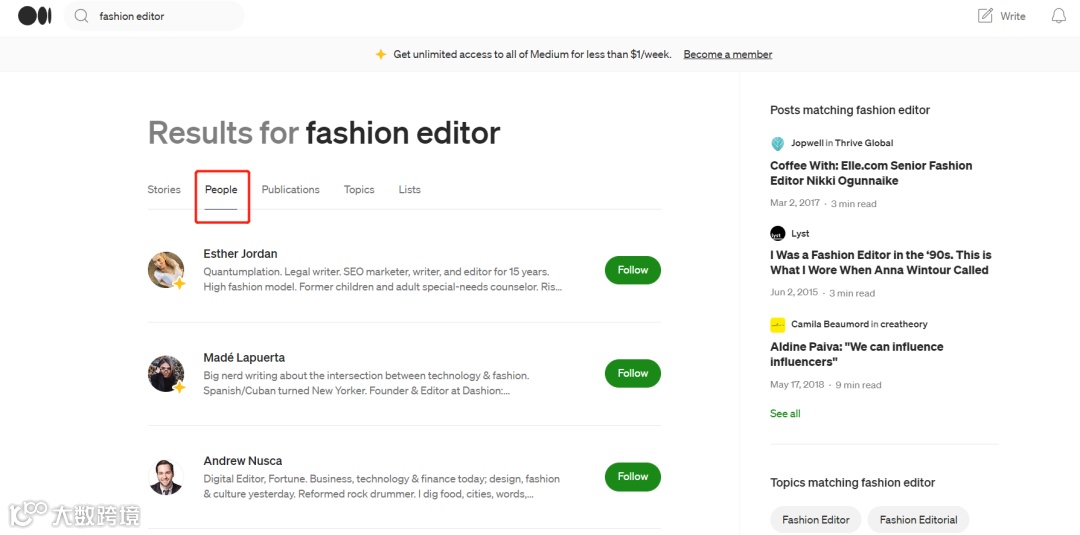Open the notifications bell
This screenshot has width=1080, height=535.
point(1059,16)
